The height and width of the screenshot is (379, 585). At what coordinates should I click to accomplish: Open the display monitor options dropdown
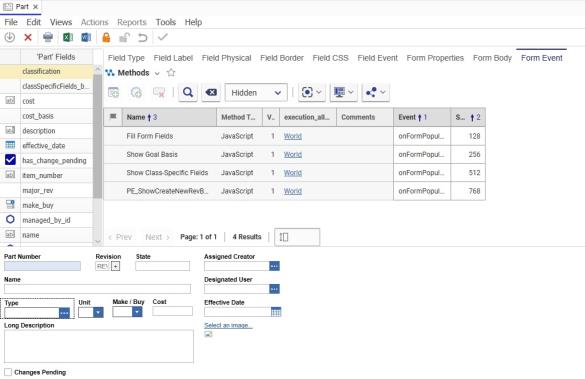pyautogui.click(x=343, y=92)
